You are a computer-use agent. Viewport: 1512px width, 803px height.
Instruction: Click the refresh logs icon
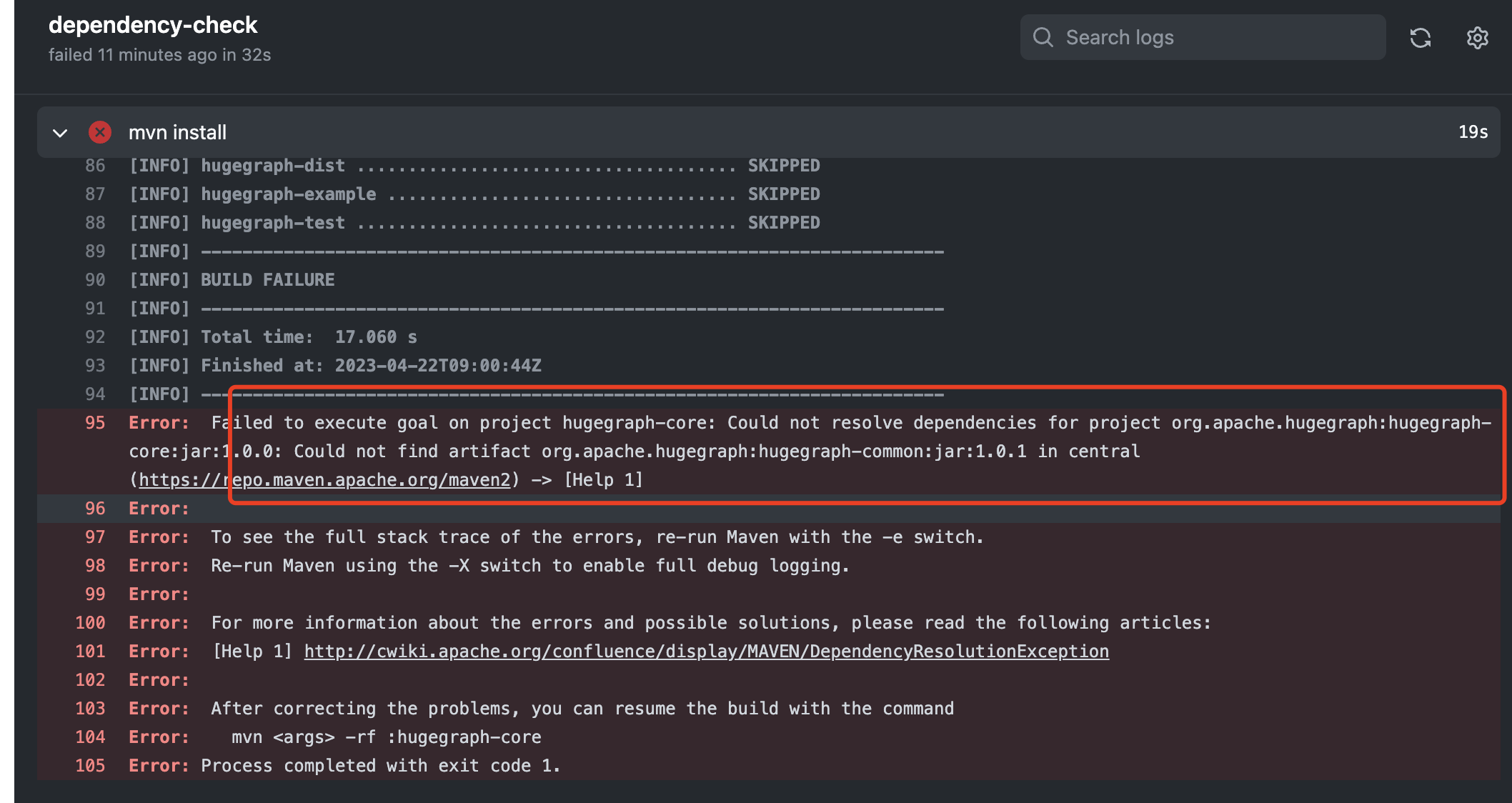1420,38
